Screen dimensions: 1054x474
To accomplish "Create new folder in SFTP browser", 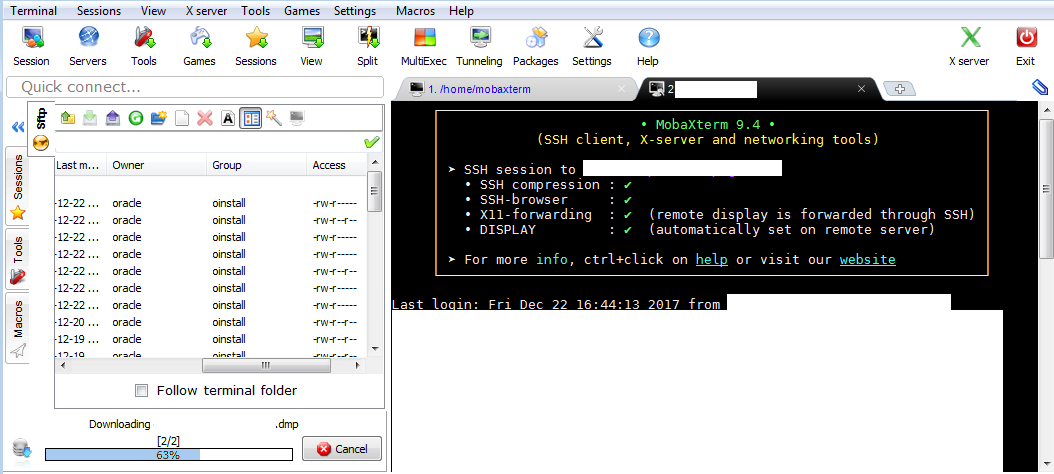I will tap(159, 118).
